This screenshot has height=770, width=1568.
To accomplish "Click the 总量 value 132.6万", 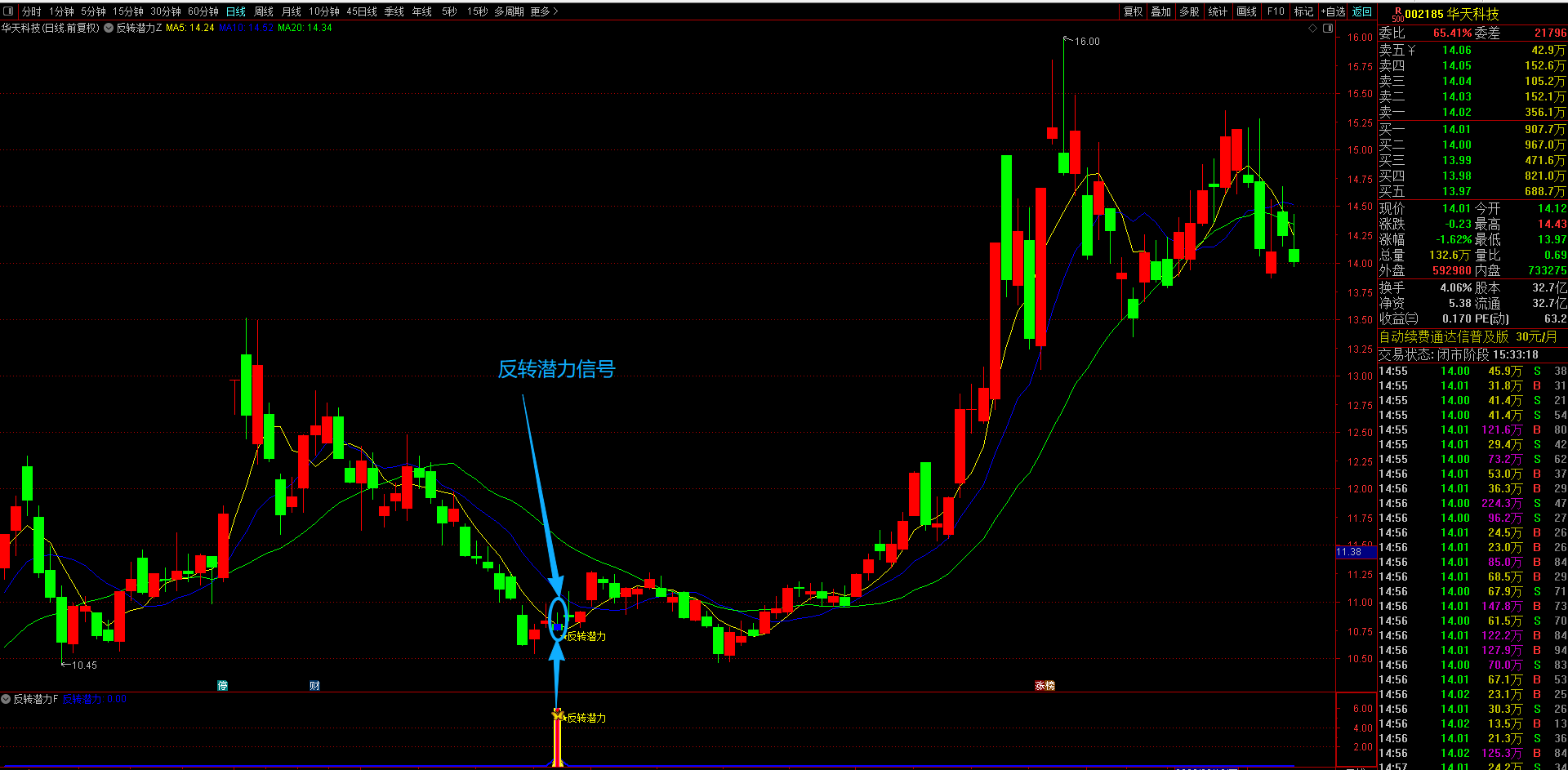I will click(x=1450, y=255).
